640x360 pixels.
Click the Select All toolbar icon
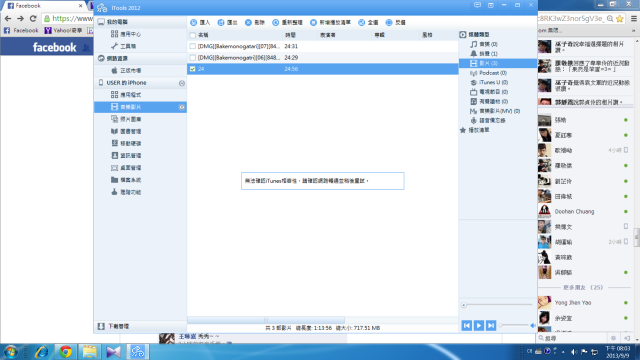[x=362, y=22]
